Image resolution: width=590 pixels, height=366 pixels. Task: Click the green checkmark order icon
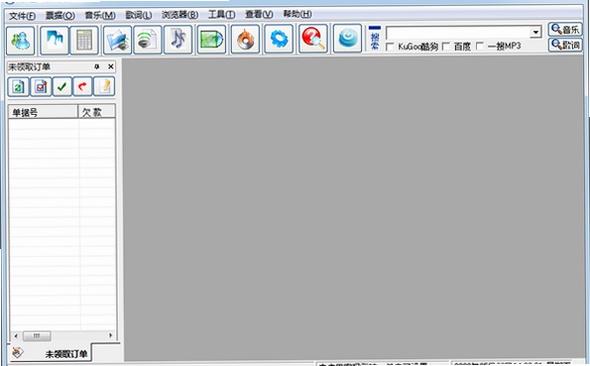pyautogui.click(x=62, y=87)
